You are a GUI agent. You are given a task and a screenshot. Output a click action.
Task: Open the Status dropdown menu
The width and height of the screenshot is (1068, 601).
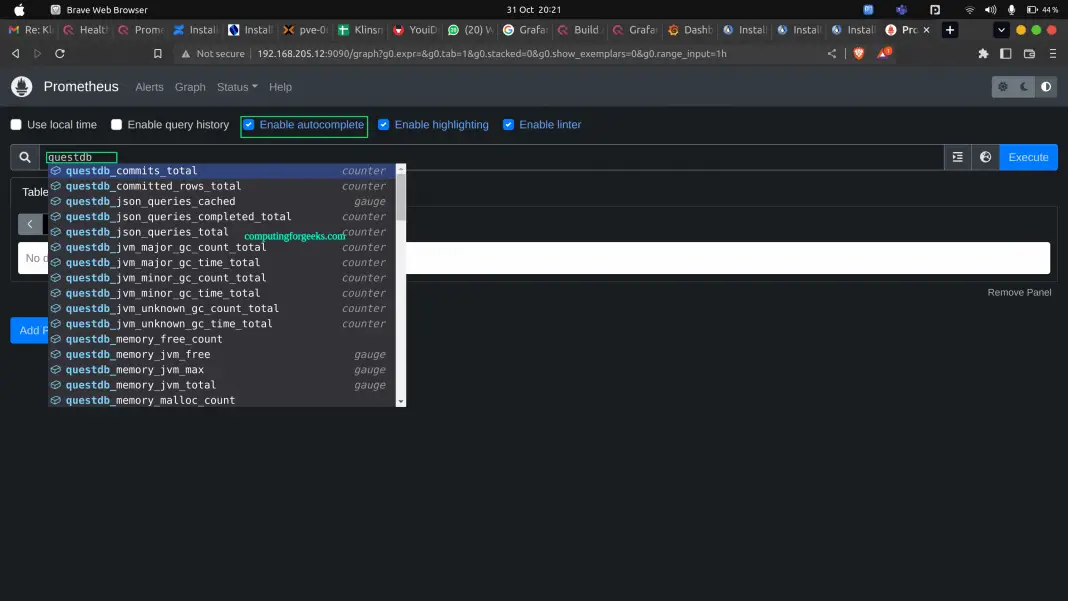pos(236,87)
